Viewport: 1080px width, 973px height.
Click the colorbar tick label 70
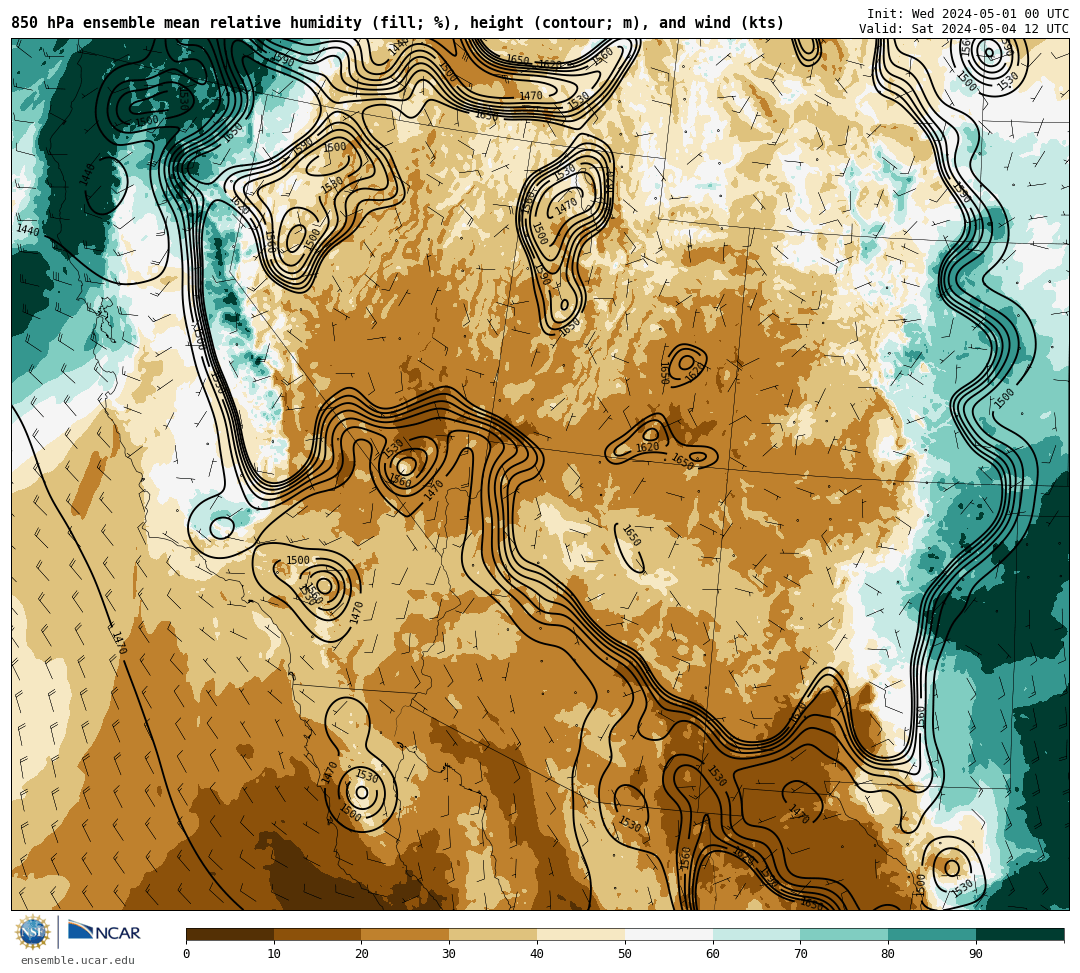coord(800,954)
